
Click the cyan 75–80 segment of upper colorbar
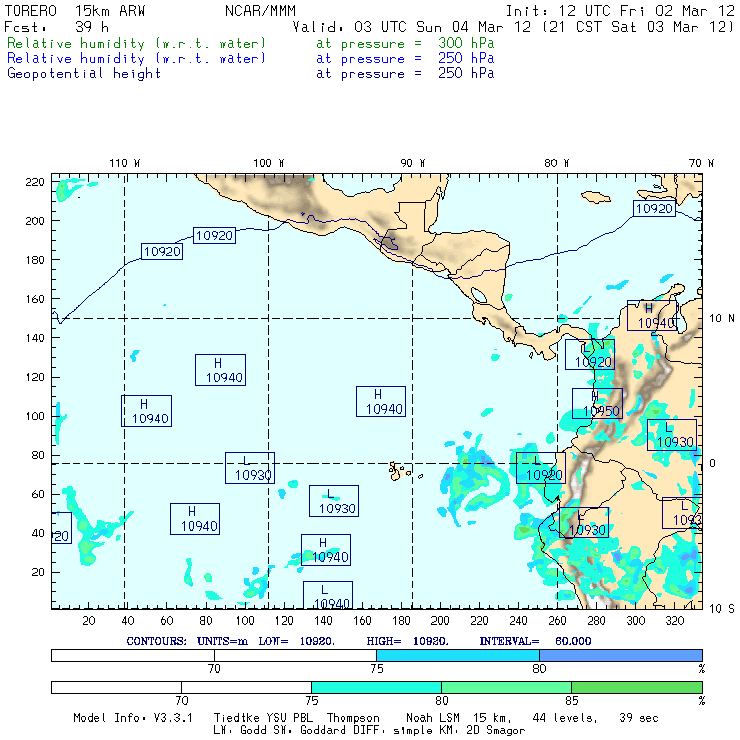(458, 656)
